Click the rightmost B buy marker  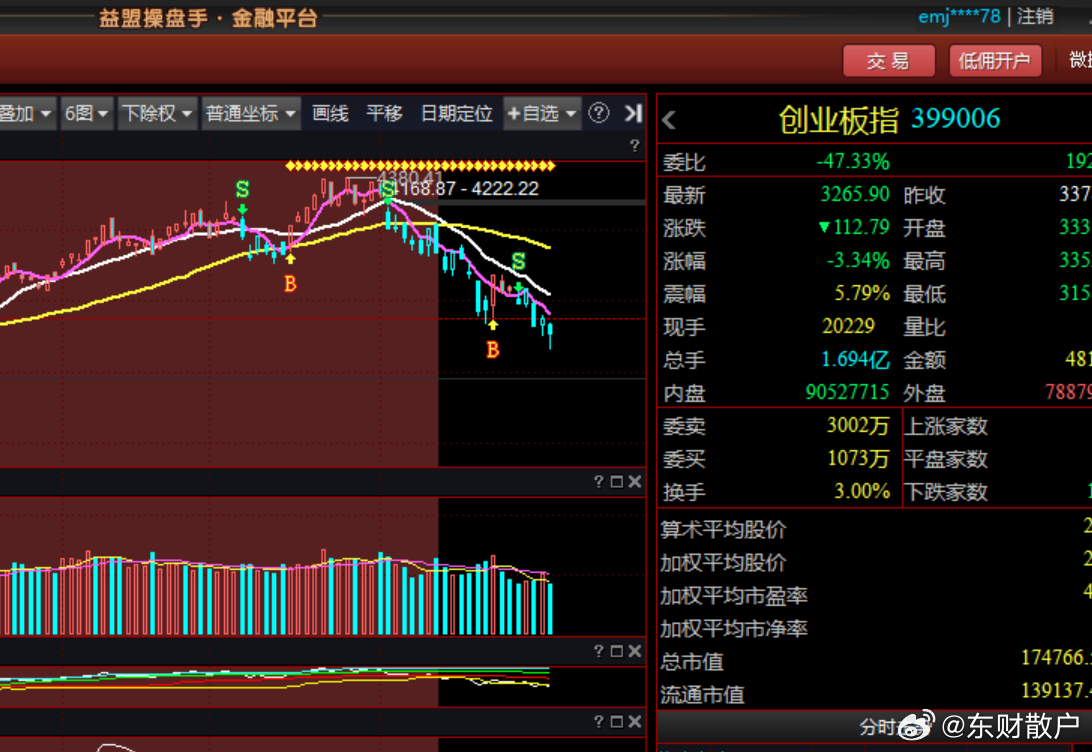492,350
